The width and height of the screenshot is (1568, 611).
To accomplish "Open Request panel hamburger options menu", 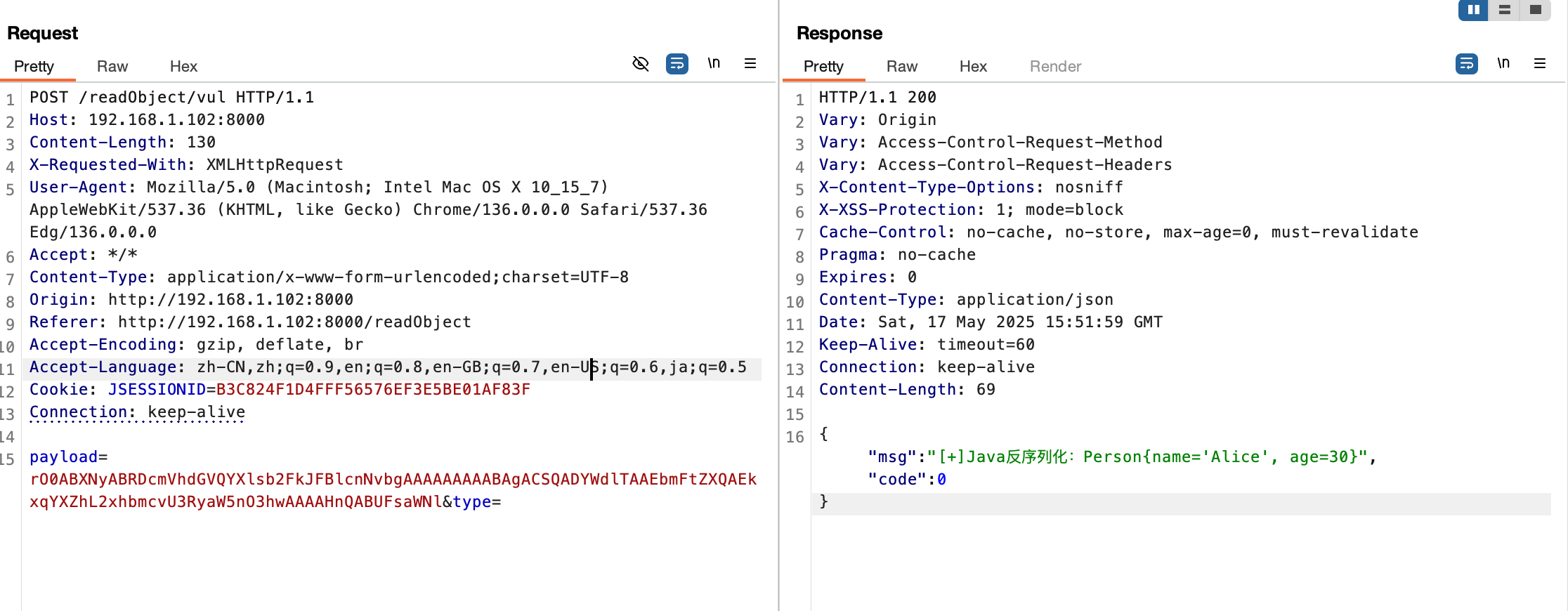I will (x=750, y=63).
